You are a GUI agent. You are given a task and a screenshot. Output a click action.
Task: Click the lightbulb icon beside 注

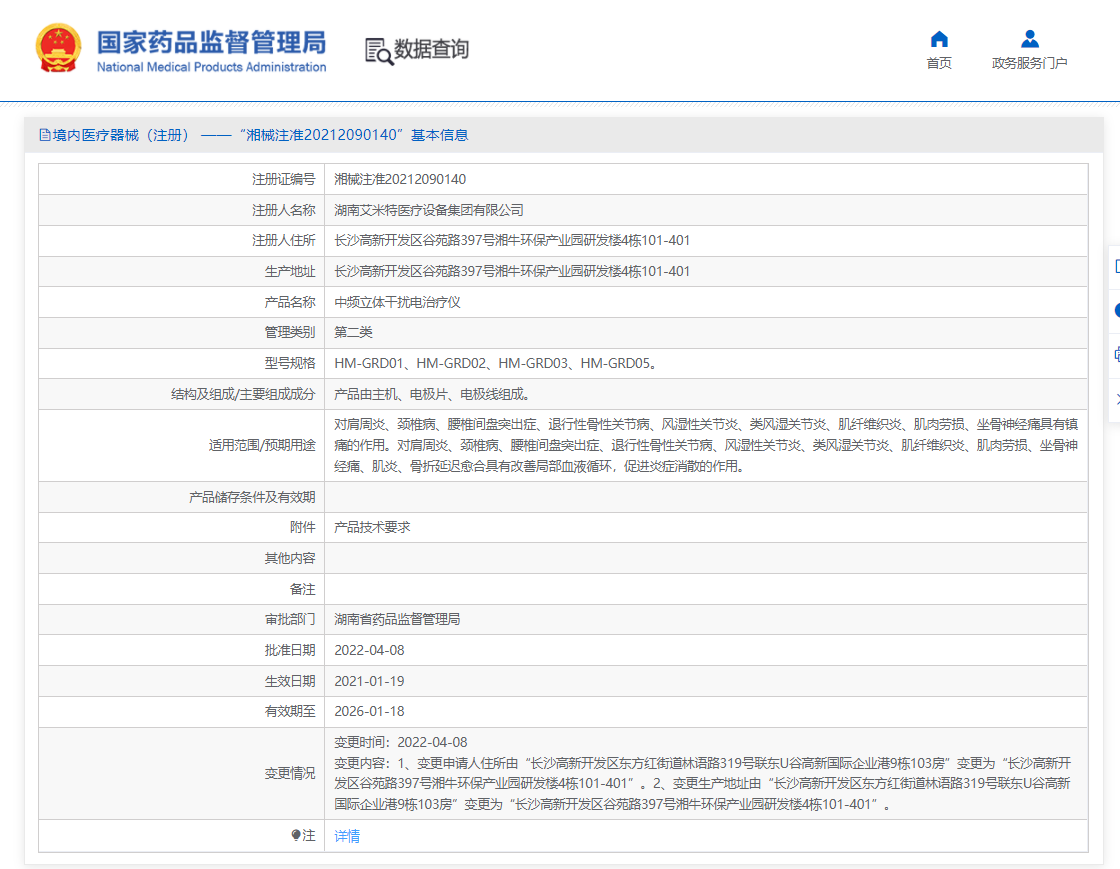point(296,835)
